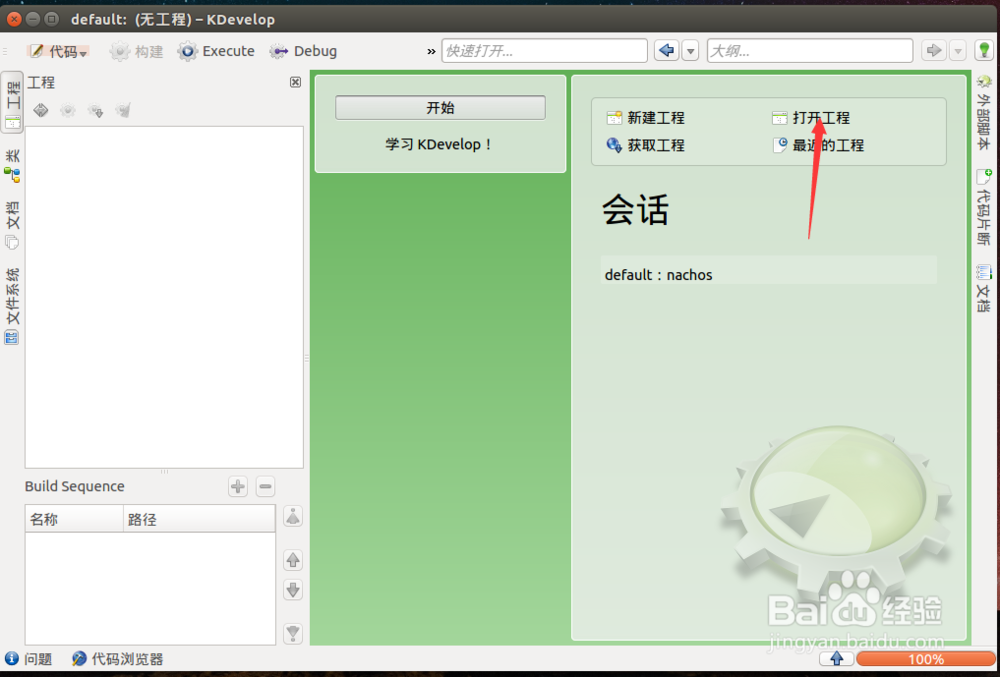This screenshot has width=1000, height=677.
Task: Switch to the 工程 side tab
Action: coord(13,103)
